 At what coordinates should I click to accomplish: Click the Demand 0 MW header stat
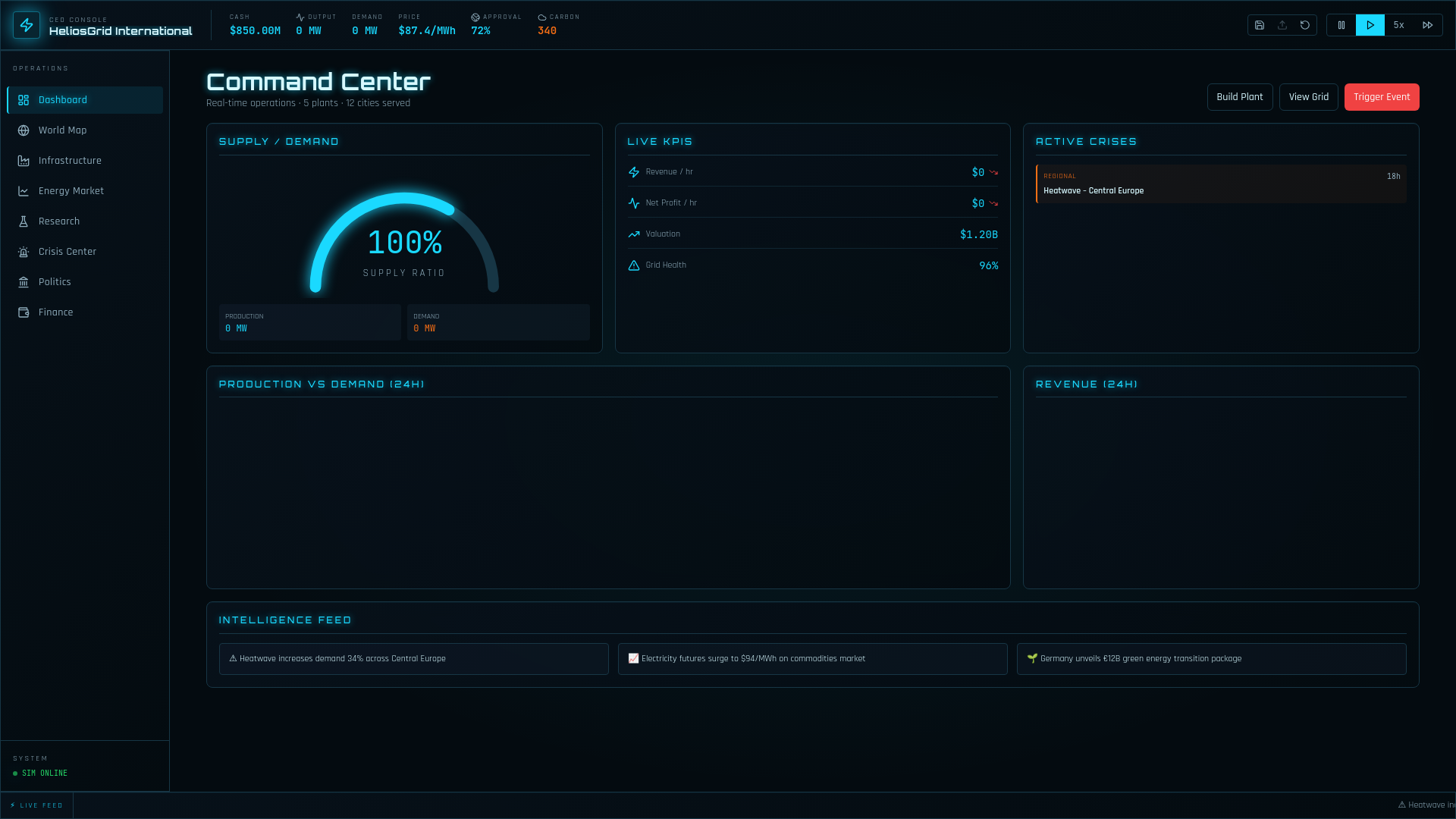[367, 24]
